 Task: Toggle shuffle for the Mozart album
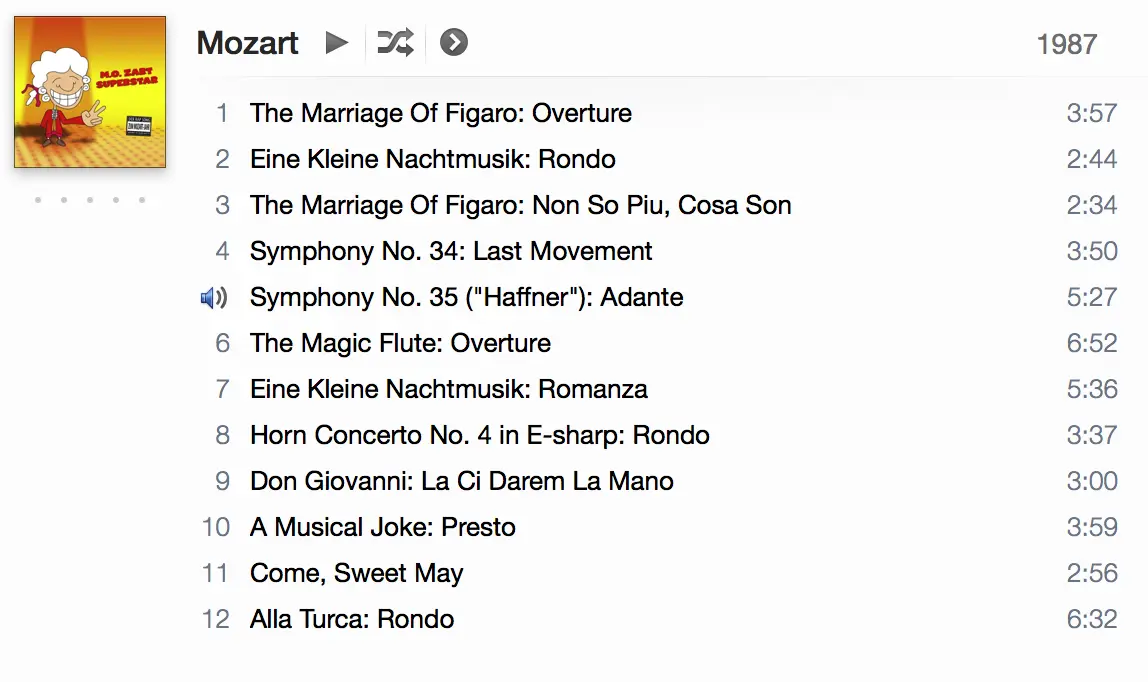coord(394,43)
